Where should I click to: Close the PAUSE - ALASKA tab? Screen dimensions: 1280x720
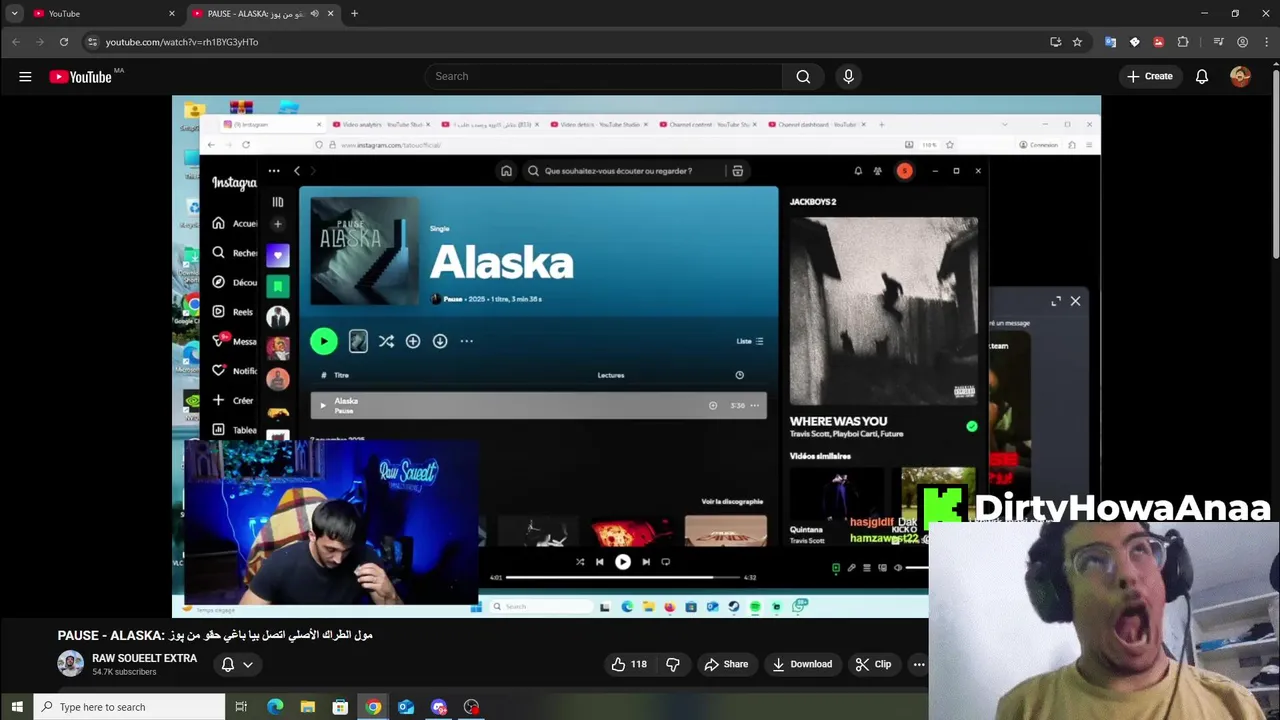[330, 13]
